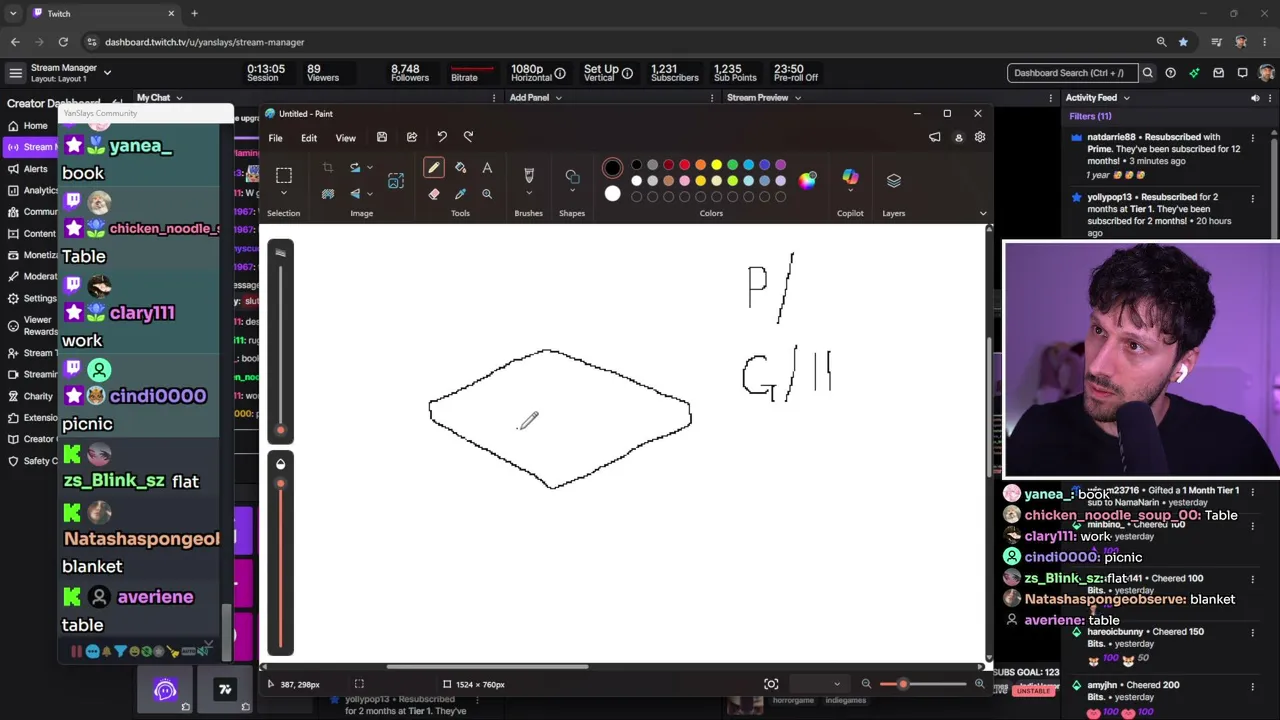1280x720 pixels.
Task: Open the Paint account profile icon
Action: pos(958,137)
